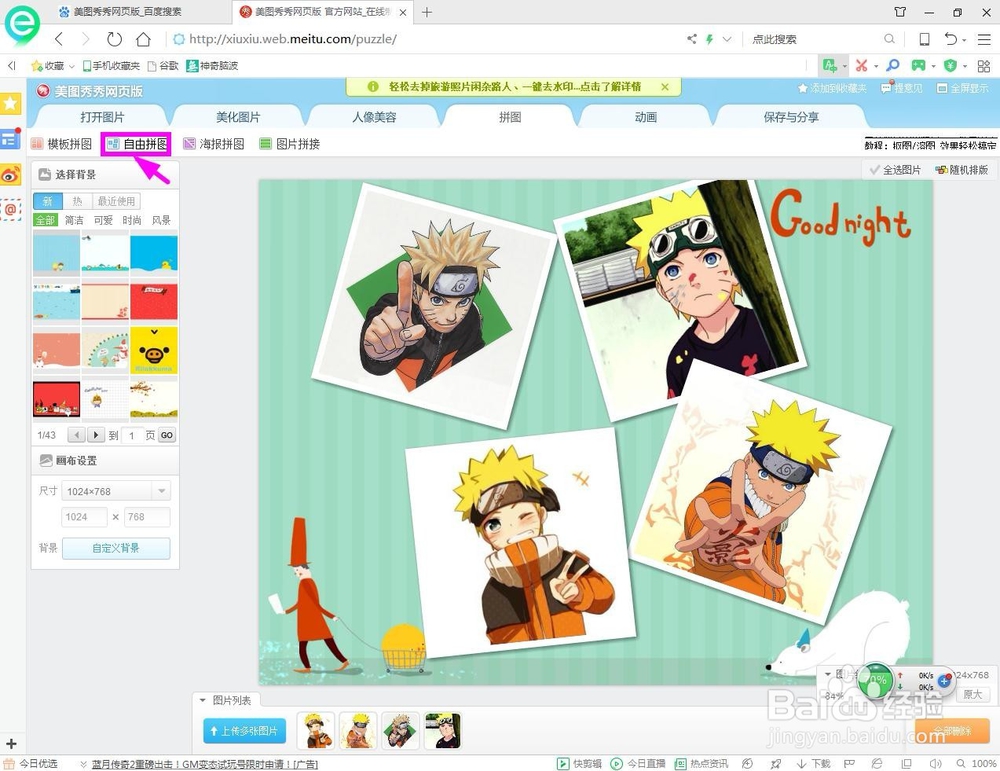Click 全屏显示 fullscreen link

962,88
